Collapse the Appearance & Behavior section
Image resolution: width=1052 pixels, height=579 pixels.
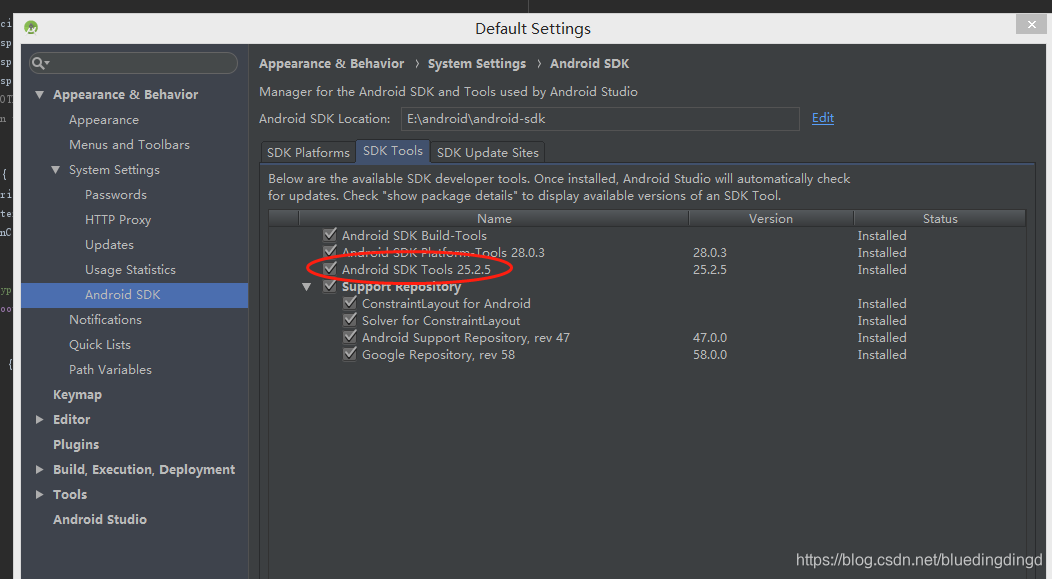40,95
